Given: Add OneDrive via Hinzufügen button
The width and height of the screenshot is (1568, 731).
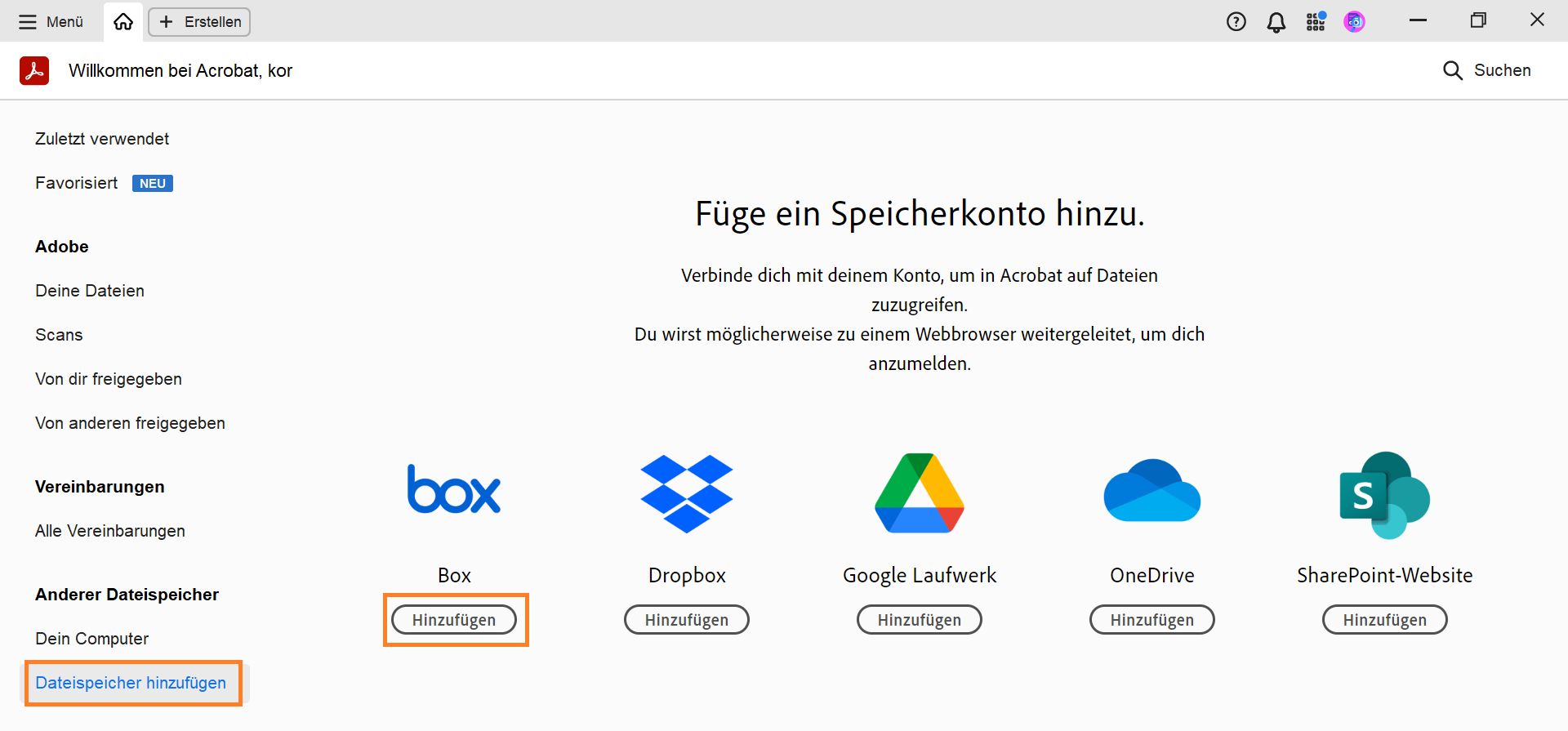Looking at the screenshot, I should (x=1152, y=620).
